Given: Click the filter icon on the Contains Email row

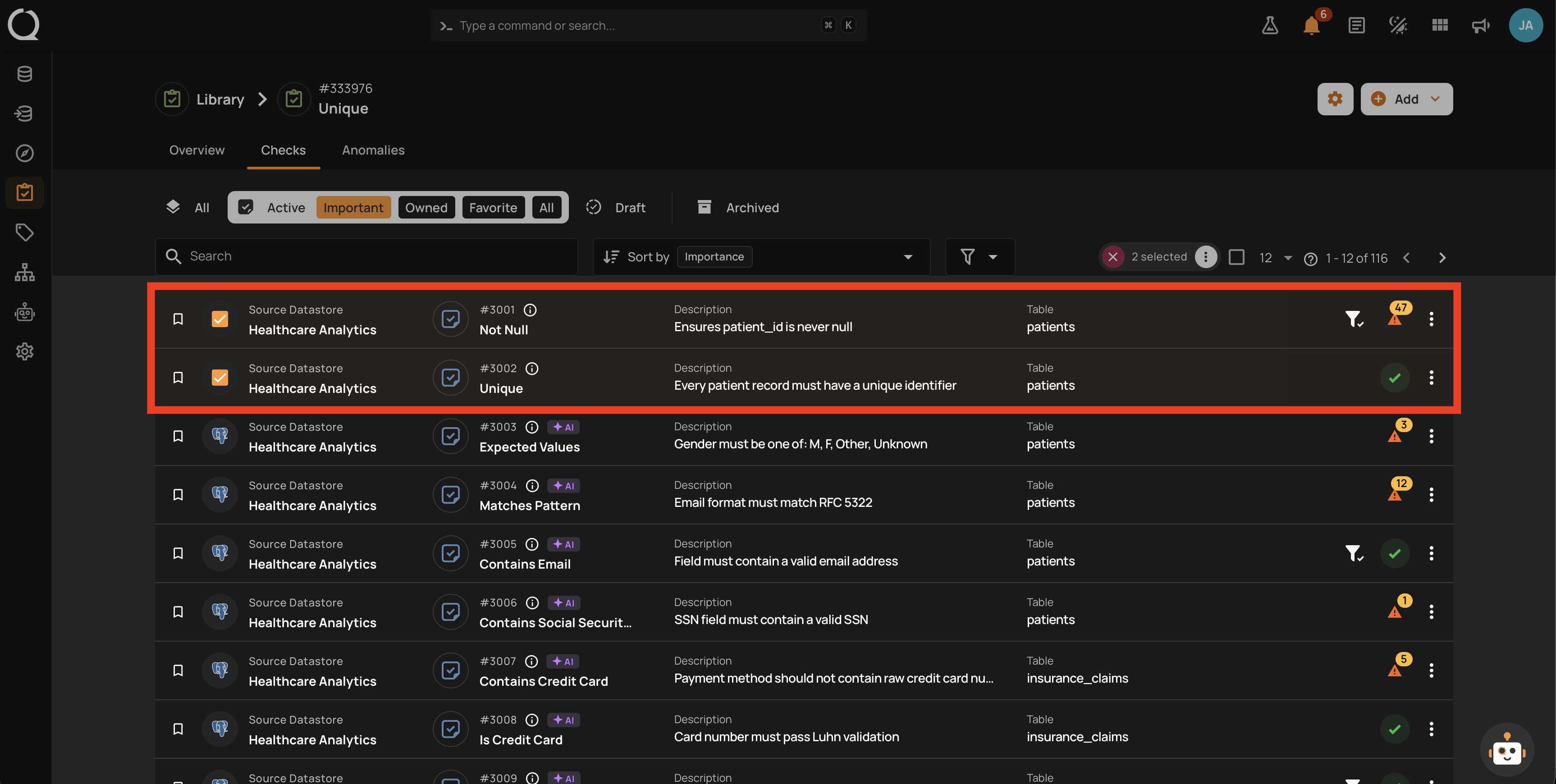Looking at the screenshot, I should coord(1354,553).
